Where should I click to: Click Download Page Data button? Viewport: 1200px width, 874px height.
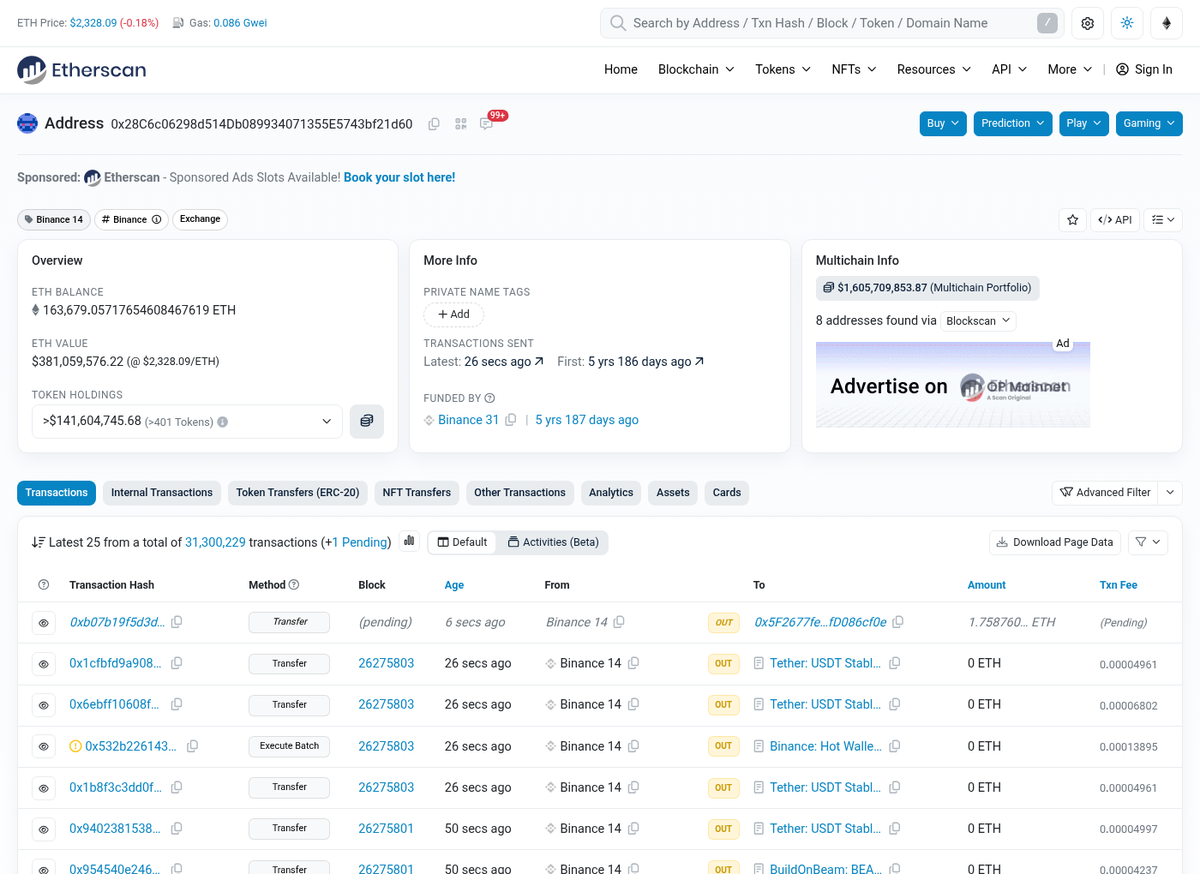pyautogui.click(x=1055, y=542)
